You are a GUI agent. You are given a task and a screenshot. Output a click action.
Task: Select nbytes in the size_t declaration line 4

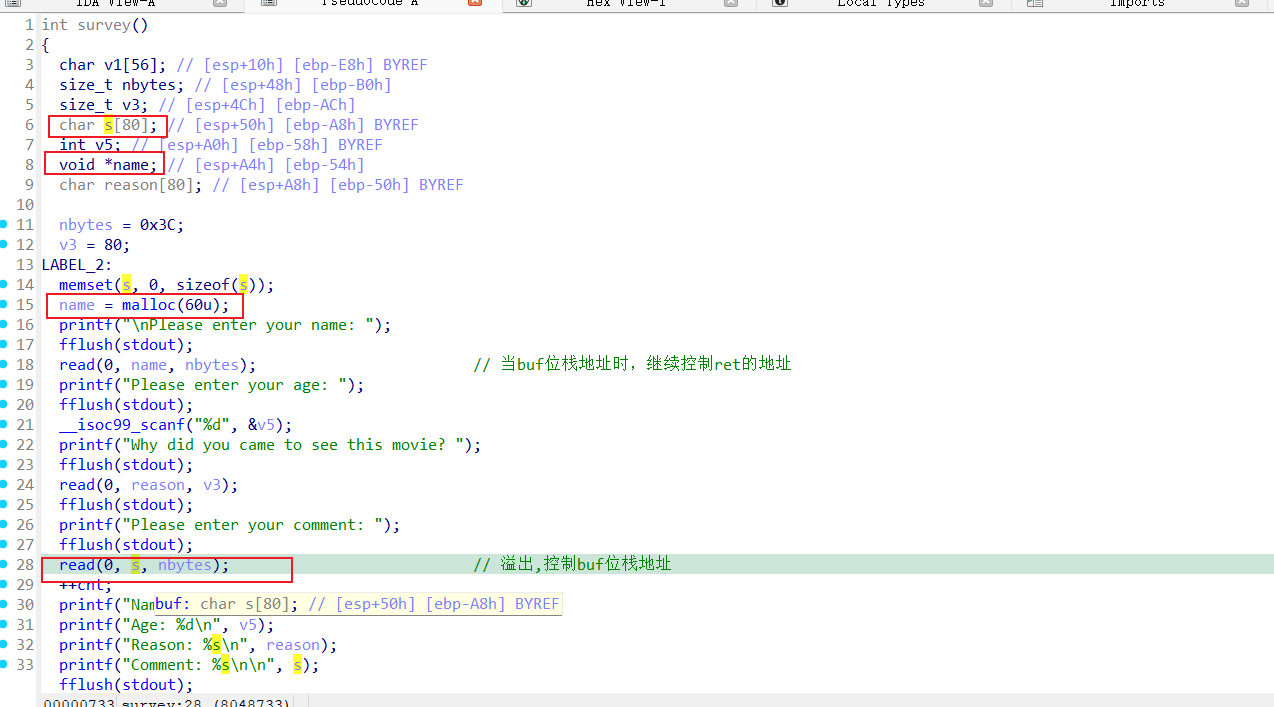pyautogui.click(x=149, y=85)
